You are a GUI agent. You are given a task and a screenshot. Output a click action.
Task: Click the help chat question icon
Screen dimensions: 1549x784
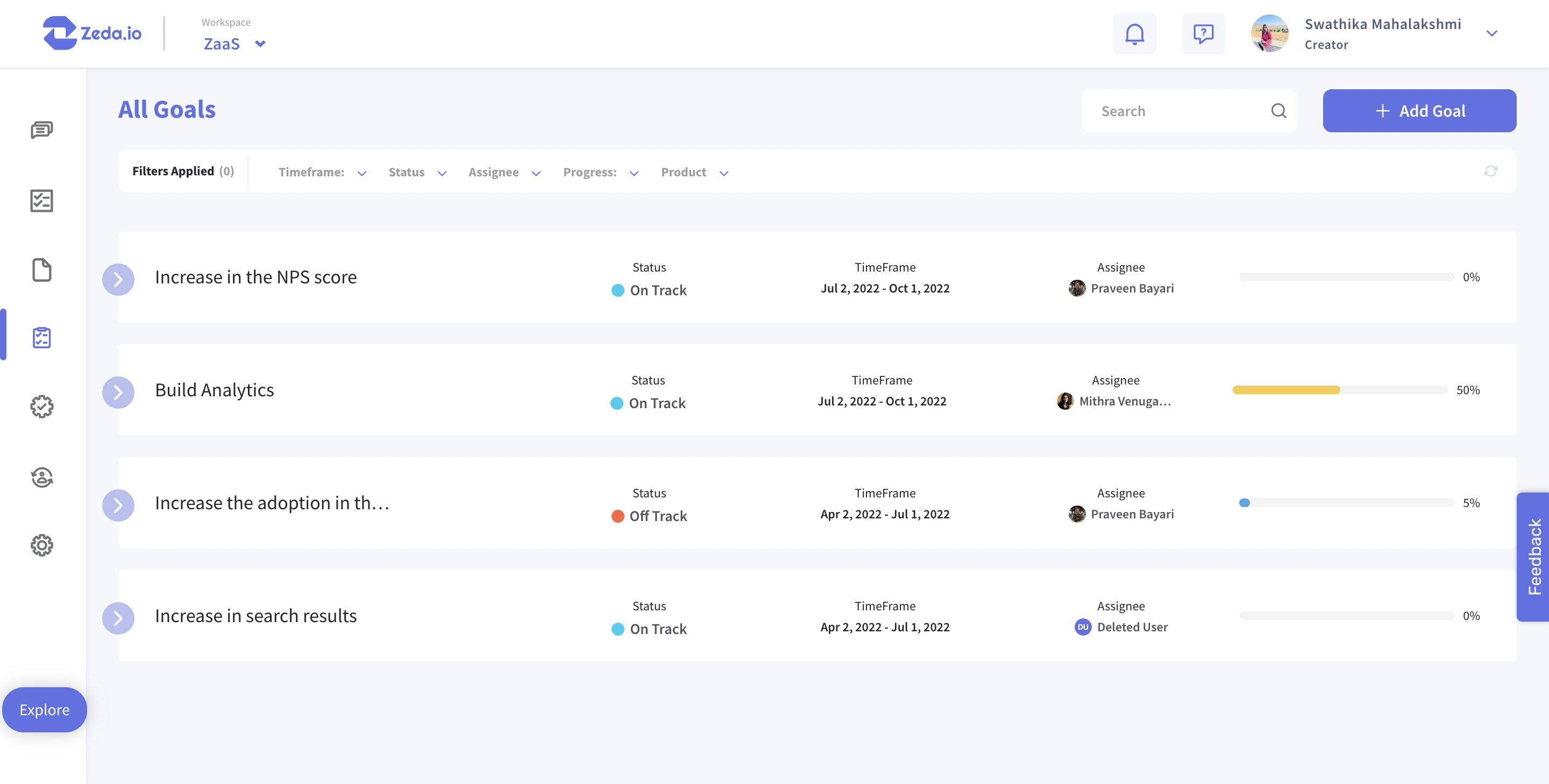click(1203, 34)
